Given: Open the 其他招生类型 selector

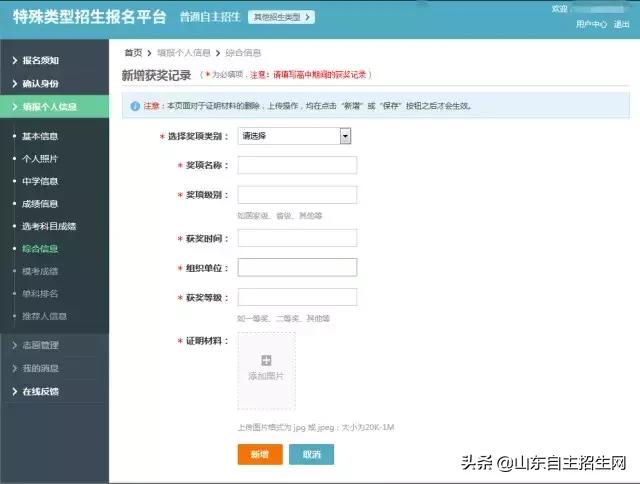Looking at the screenshot, I should pos(281,17).
